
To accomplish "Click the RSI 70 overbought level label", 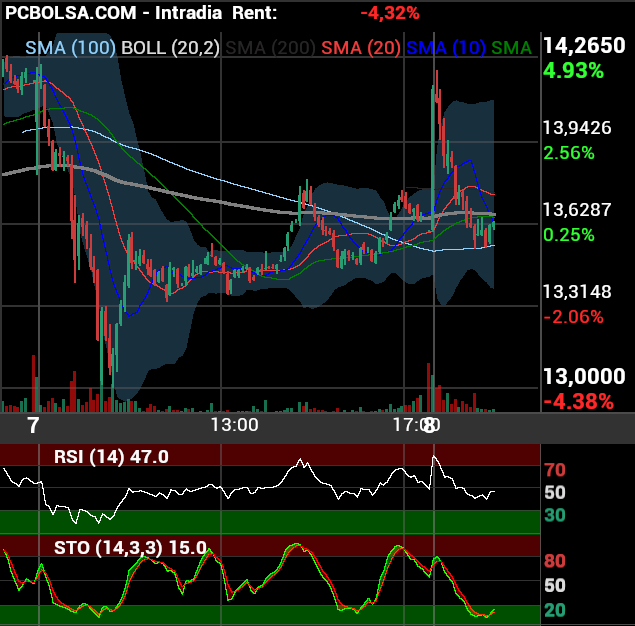I will click(555, 470).
